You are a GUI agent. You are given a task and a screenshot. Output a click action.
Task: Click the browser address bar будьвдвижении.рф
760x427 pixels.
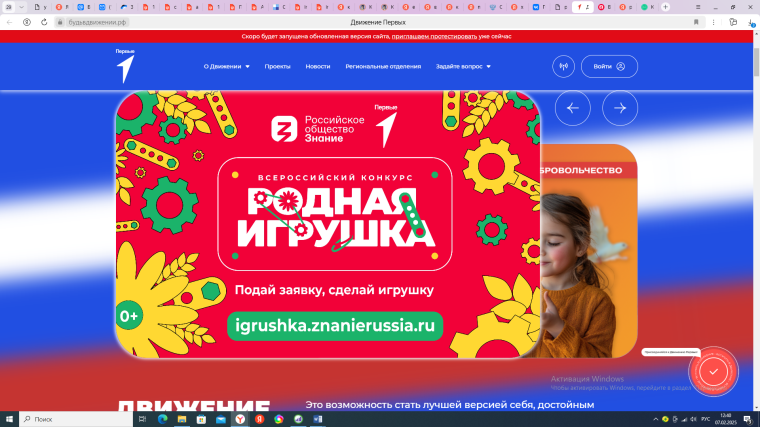click(97, 22)
